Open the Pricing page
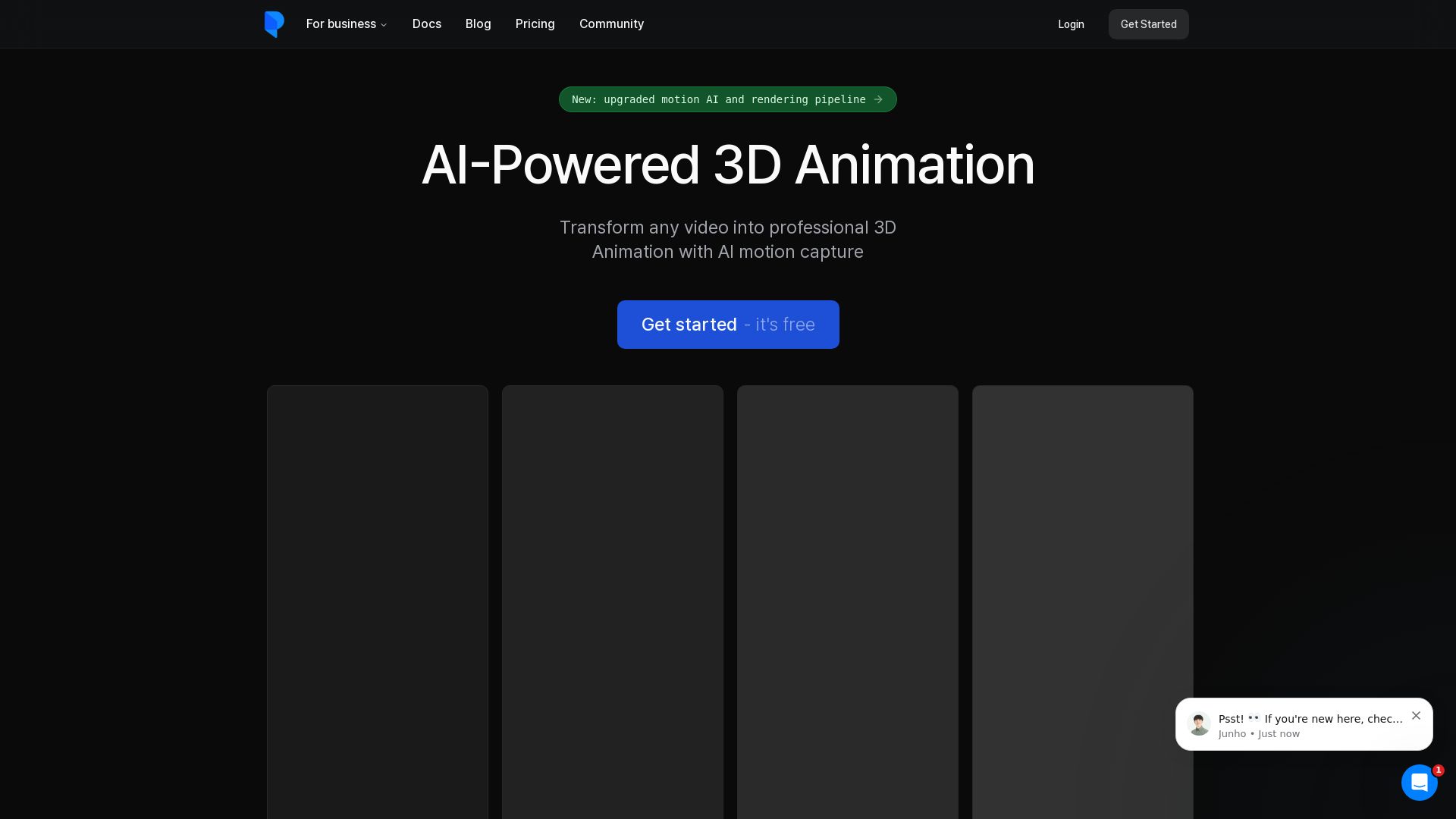The width and height of the screenshot is (1456, 819). pyautogui.click(x=535, y=24)
